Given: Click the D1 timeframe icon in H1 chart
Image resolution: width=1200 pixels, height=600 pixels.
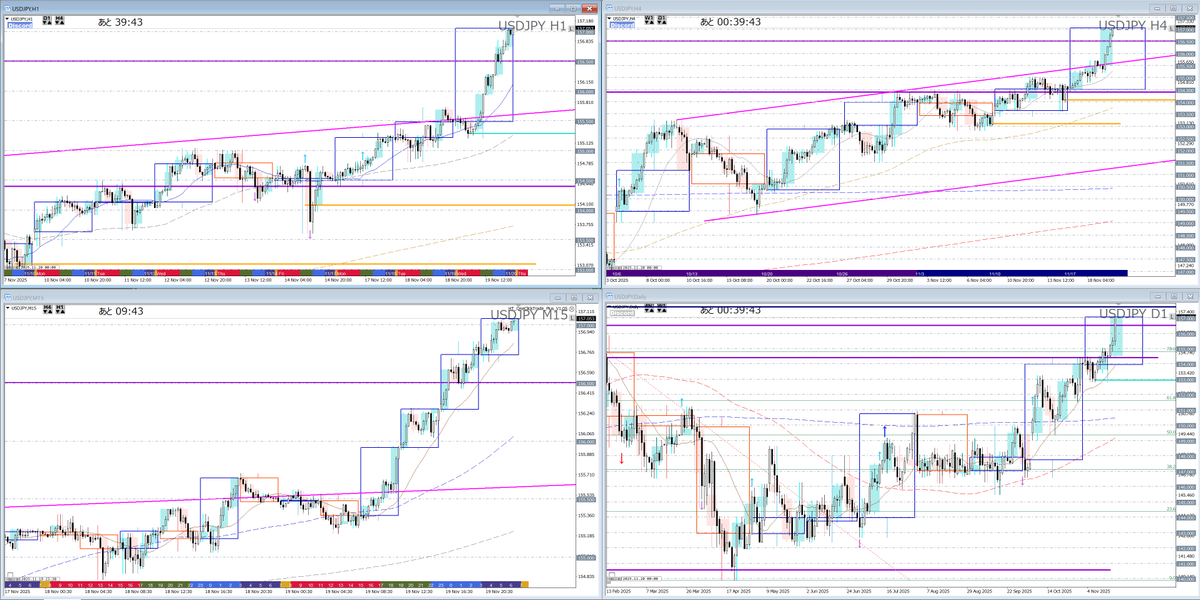Looking at the screenshot, I should (x=45, y=19).
